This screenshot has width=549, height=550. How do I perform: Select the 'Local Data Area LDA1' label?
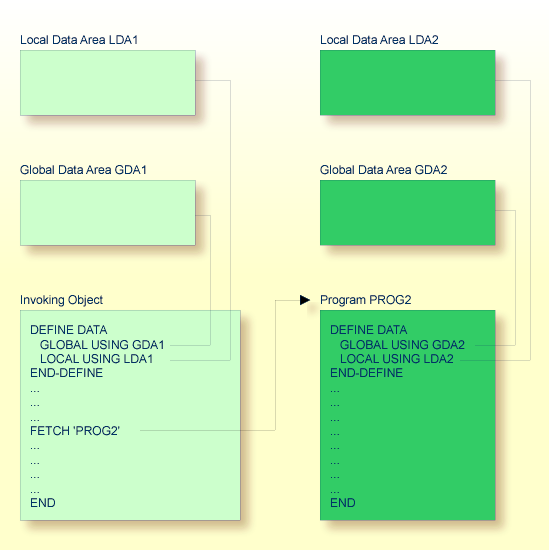79,40
